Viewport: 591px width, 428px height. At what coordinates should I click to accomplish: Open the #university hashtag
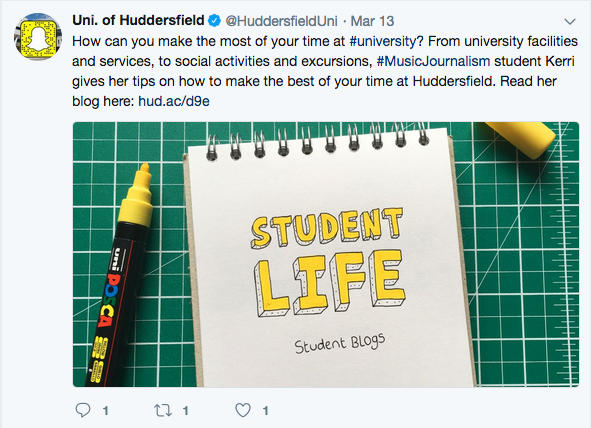tap(383, 41)
